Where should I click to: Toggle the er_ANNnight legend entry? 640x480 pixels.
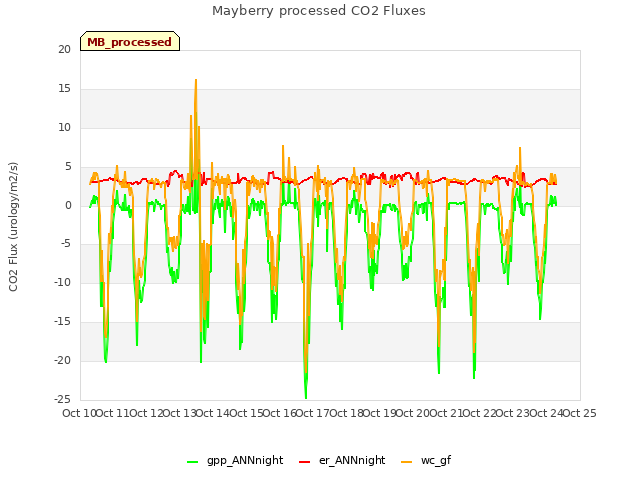[342, 460]
